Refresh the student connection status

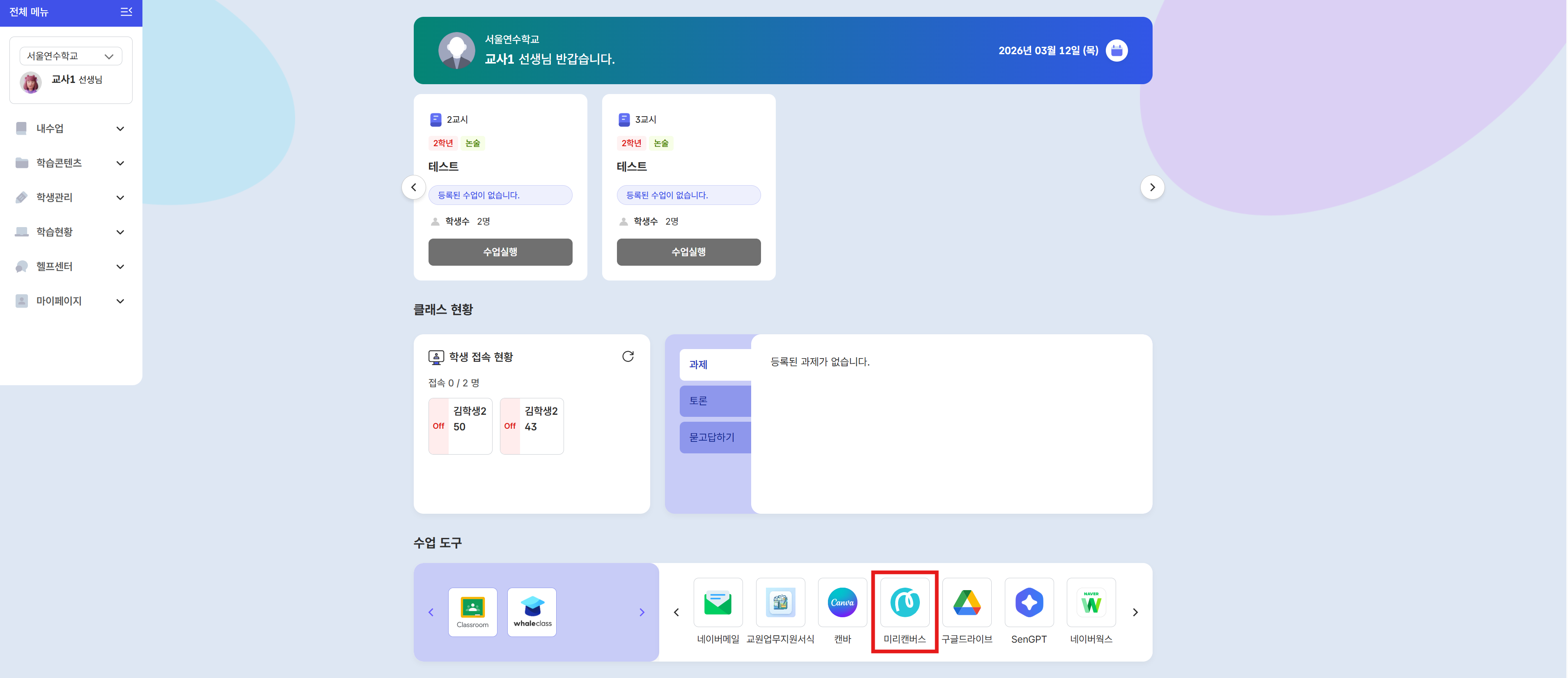pyautogui.click(x=628, y=356)
